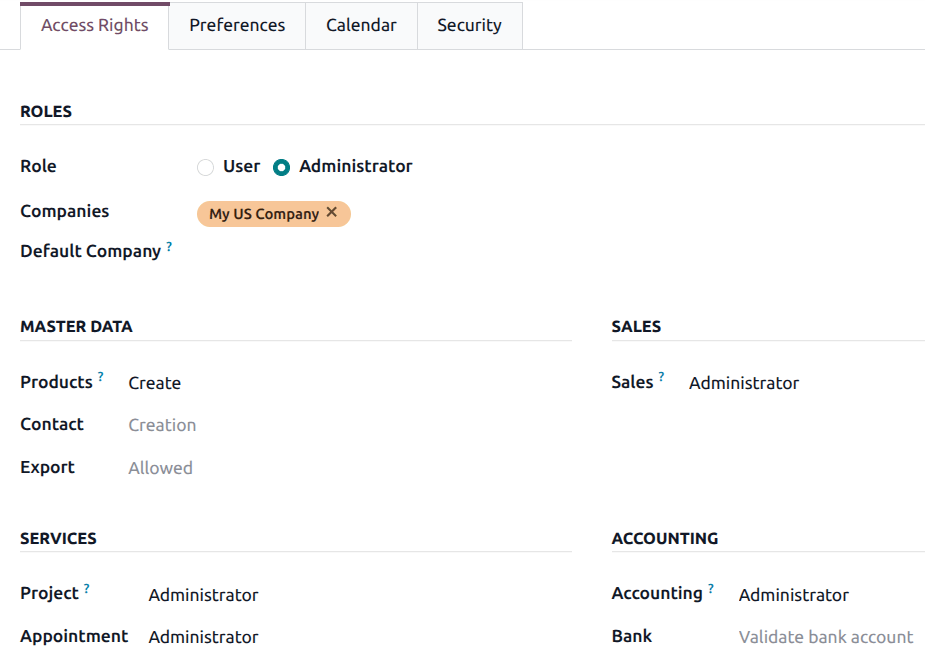Click the ROLES section heading

46,112
